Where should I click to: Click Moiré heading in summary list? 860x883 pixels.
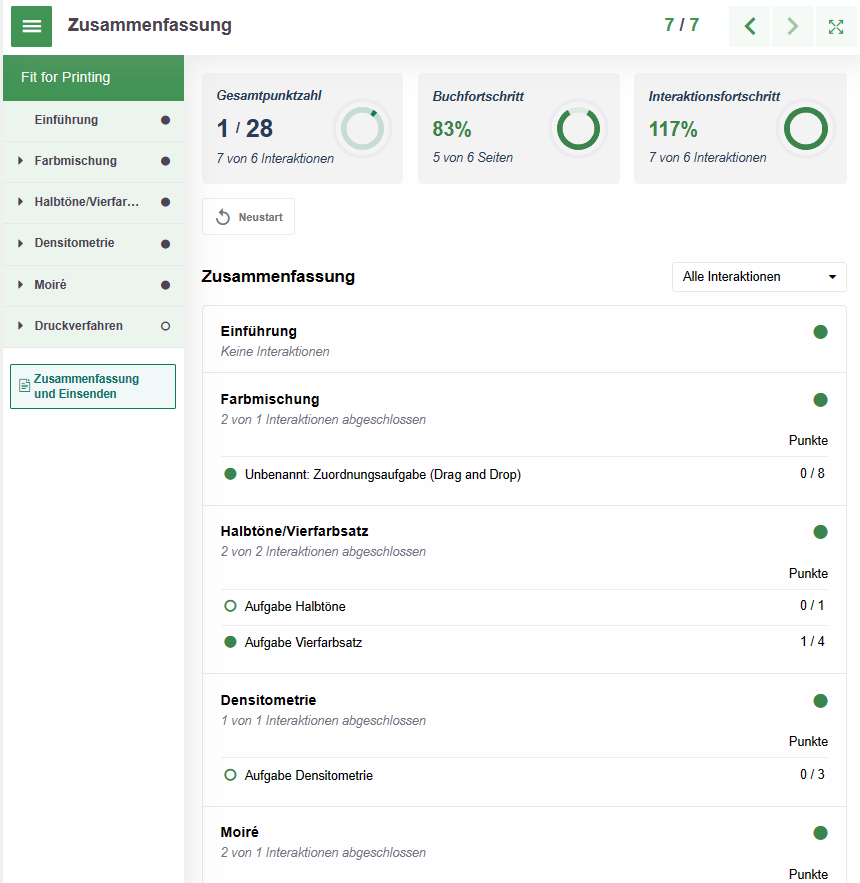click(x=239, y=832)
